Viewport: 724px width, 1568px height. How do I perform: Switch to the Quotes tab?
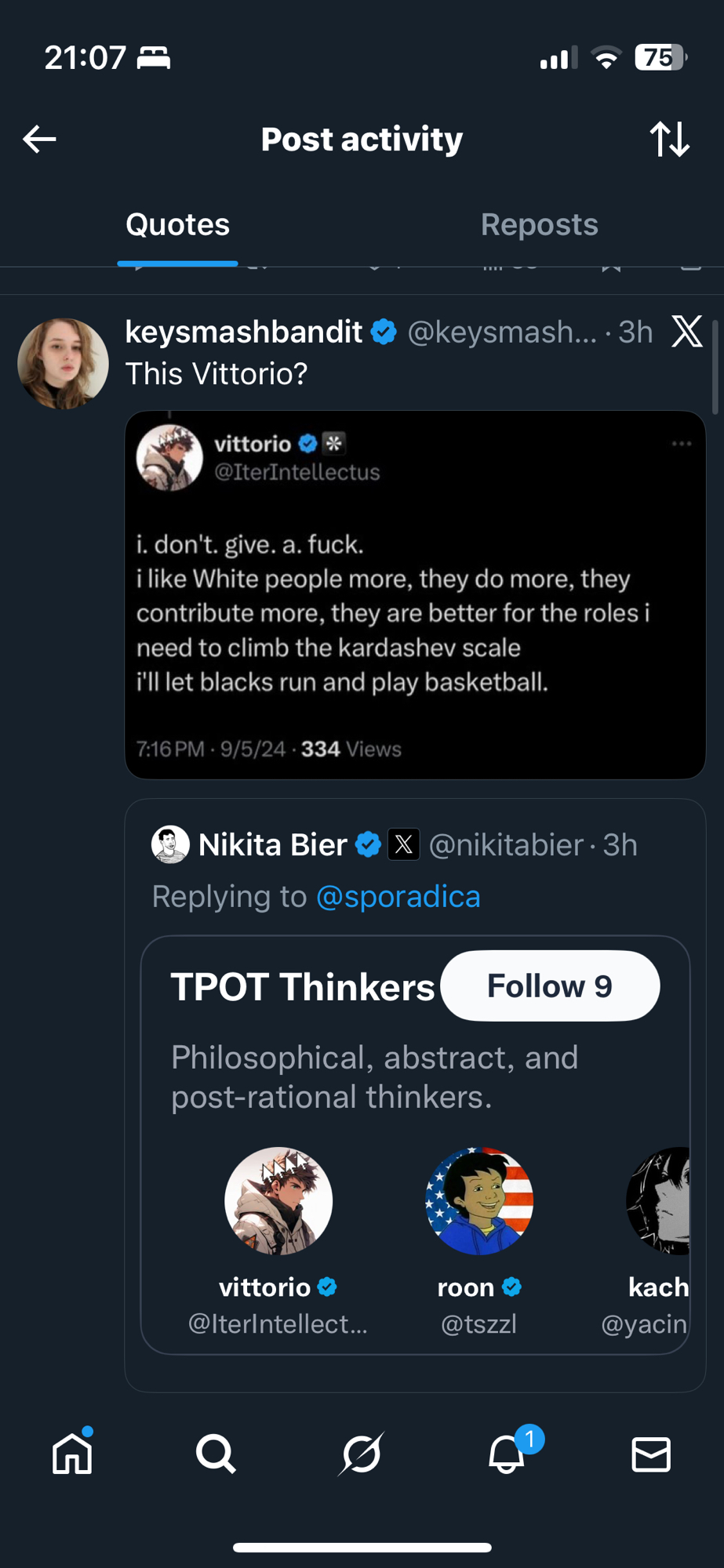pos(178,225)
